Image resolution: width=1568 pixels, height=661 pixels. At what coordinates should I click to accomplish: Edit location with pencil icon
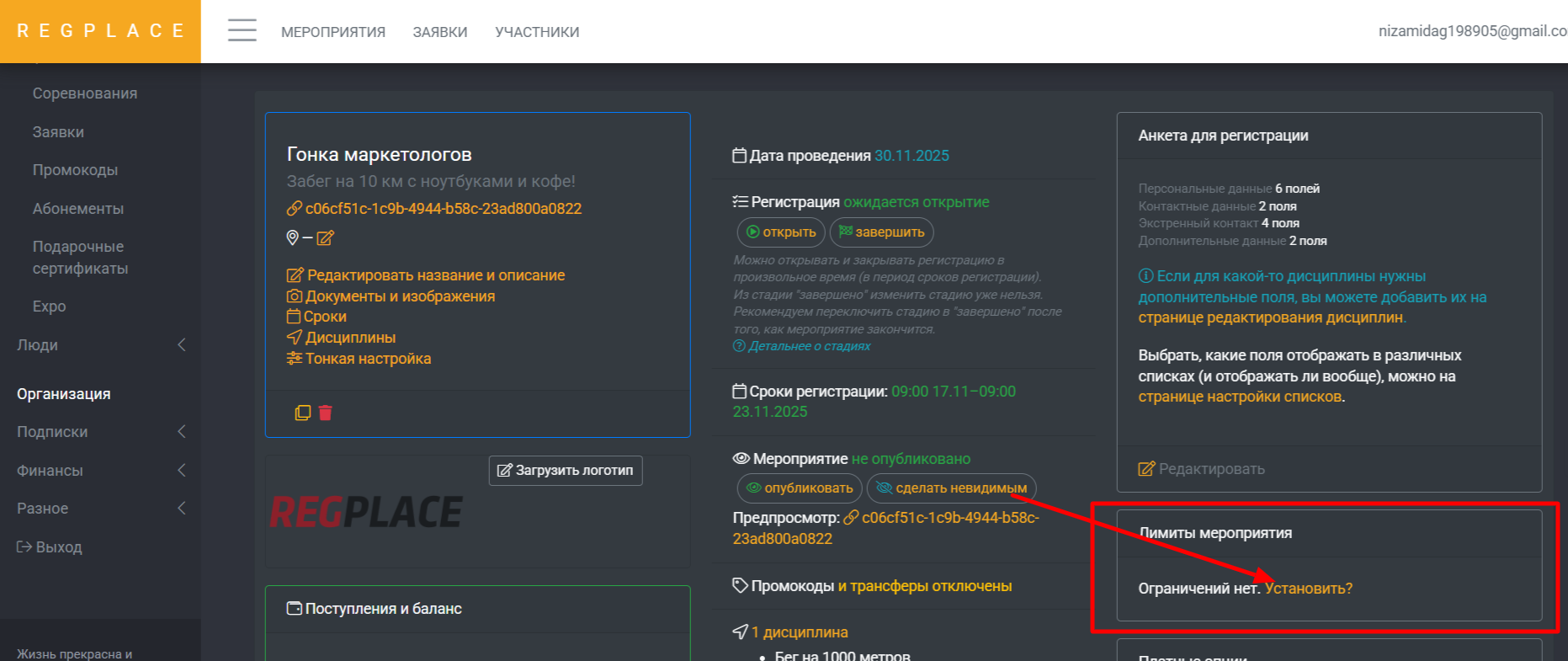(x=326, y=238)
